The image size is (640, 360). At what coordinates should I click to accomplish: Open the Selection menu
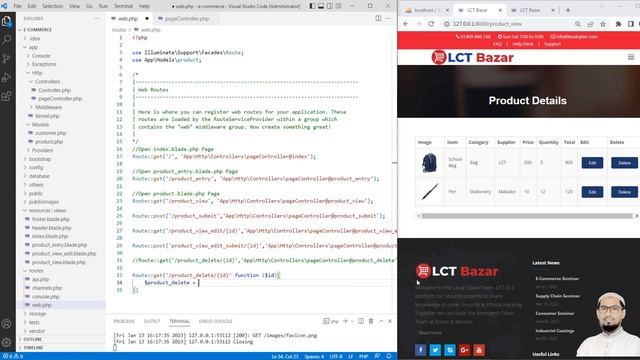53,6
